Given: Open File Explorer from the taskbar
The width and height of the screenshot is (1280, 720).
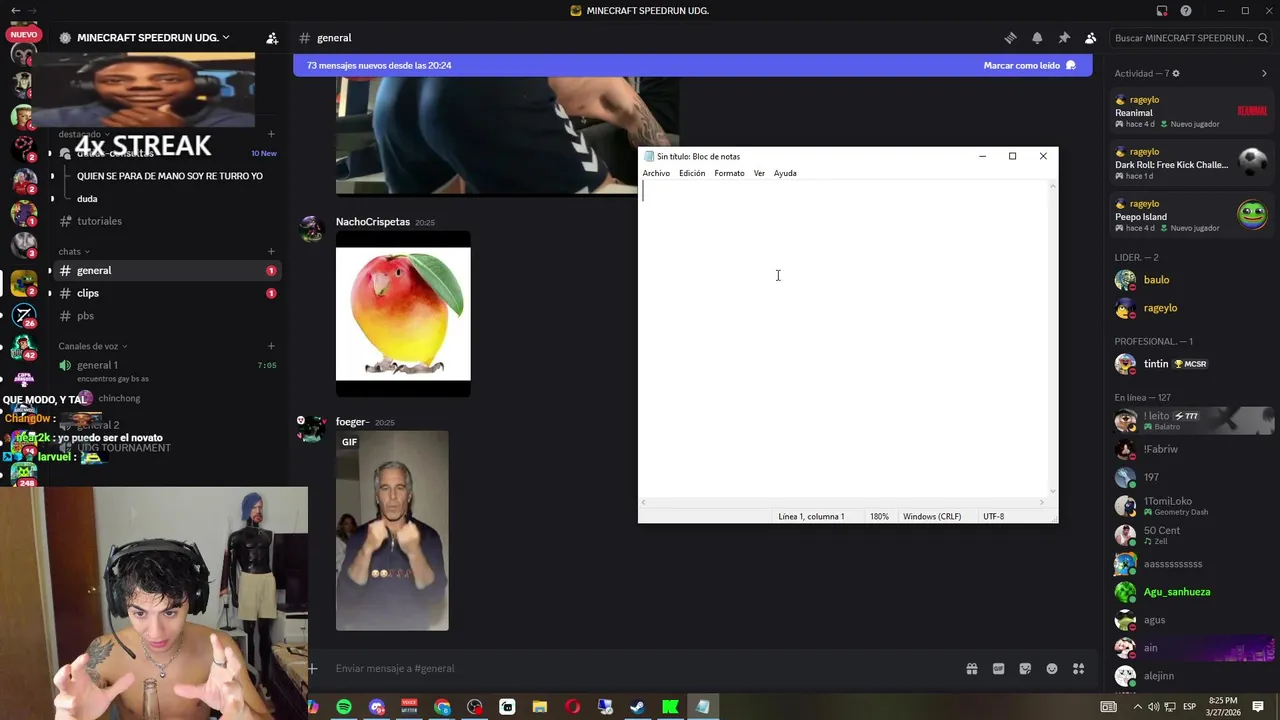Looking at the screenshot, I should 540,707.
